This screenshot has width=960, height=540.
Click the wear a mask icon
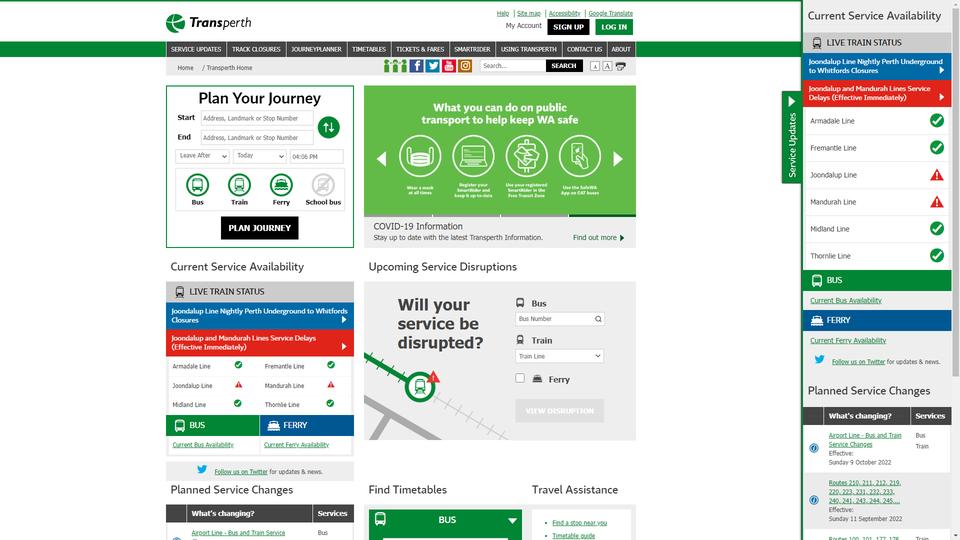tap(420, 156)
